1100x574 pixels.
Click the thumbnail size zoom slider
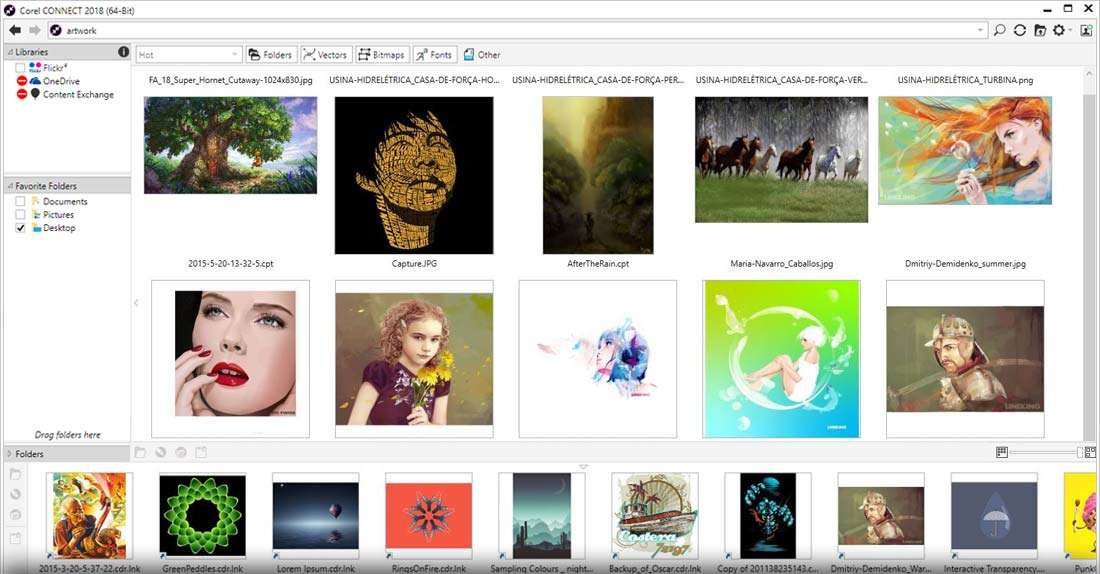click(x=1043, y=453)
